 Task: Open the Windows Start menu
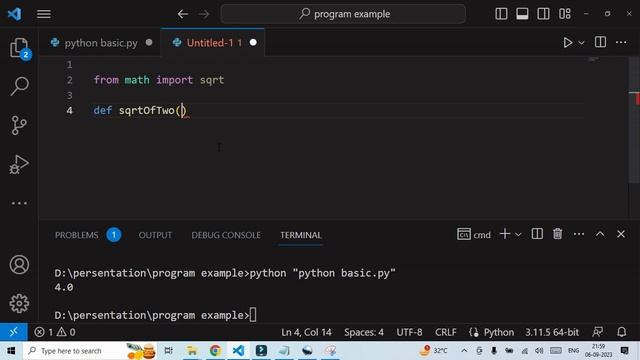[x=11, y=351]
